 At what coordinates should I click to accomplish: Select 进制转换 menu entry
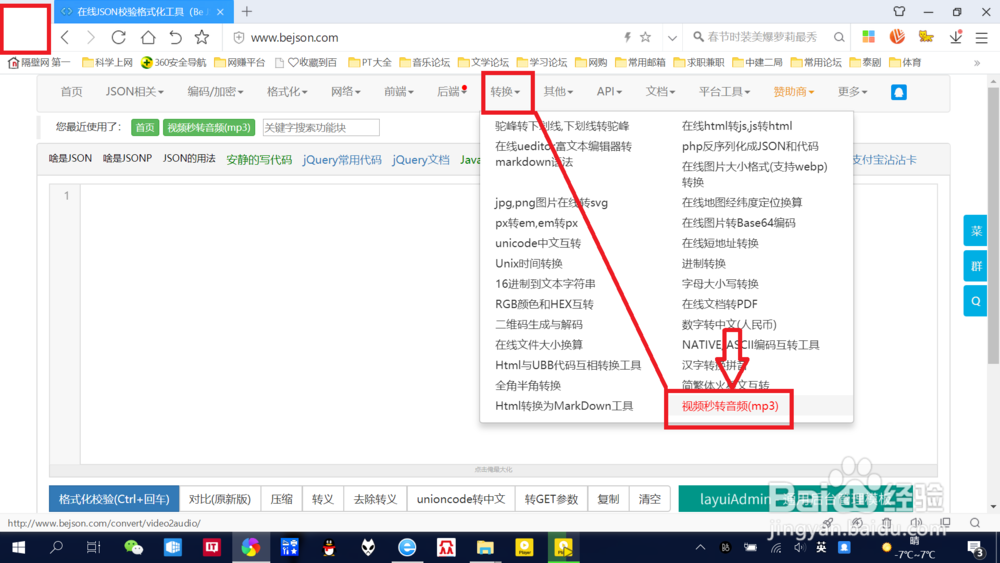pyautogui.click(x=703, y=263)
